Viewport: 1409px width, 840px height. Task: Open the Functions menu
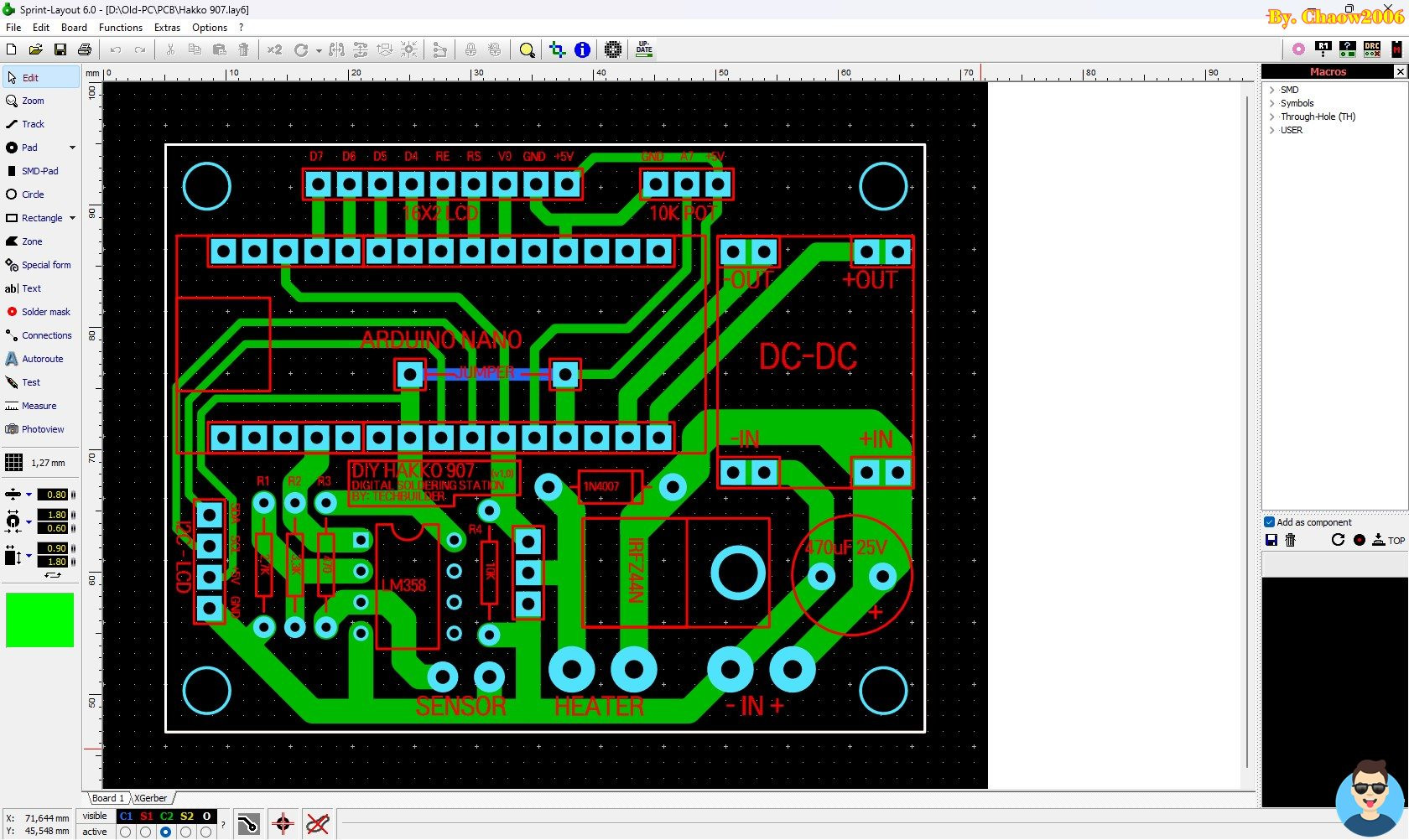[121, 28]
